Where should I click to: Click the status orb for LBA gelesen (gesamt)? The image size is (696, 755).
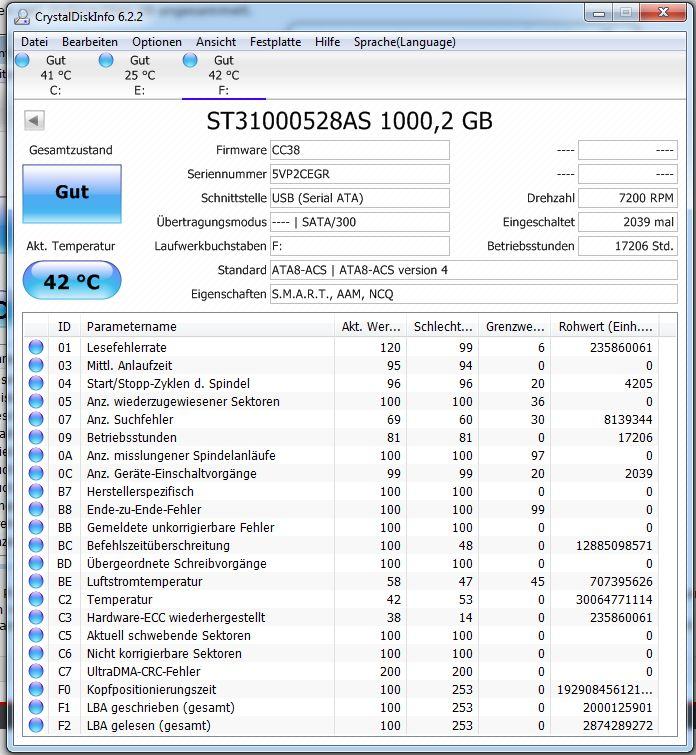pos(36,725)
